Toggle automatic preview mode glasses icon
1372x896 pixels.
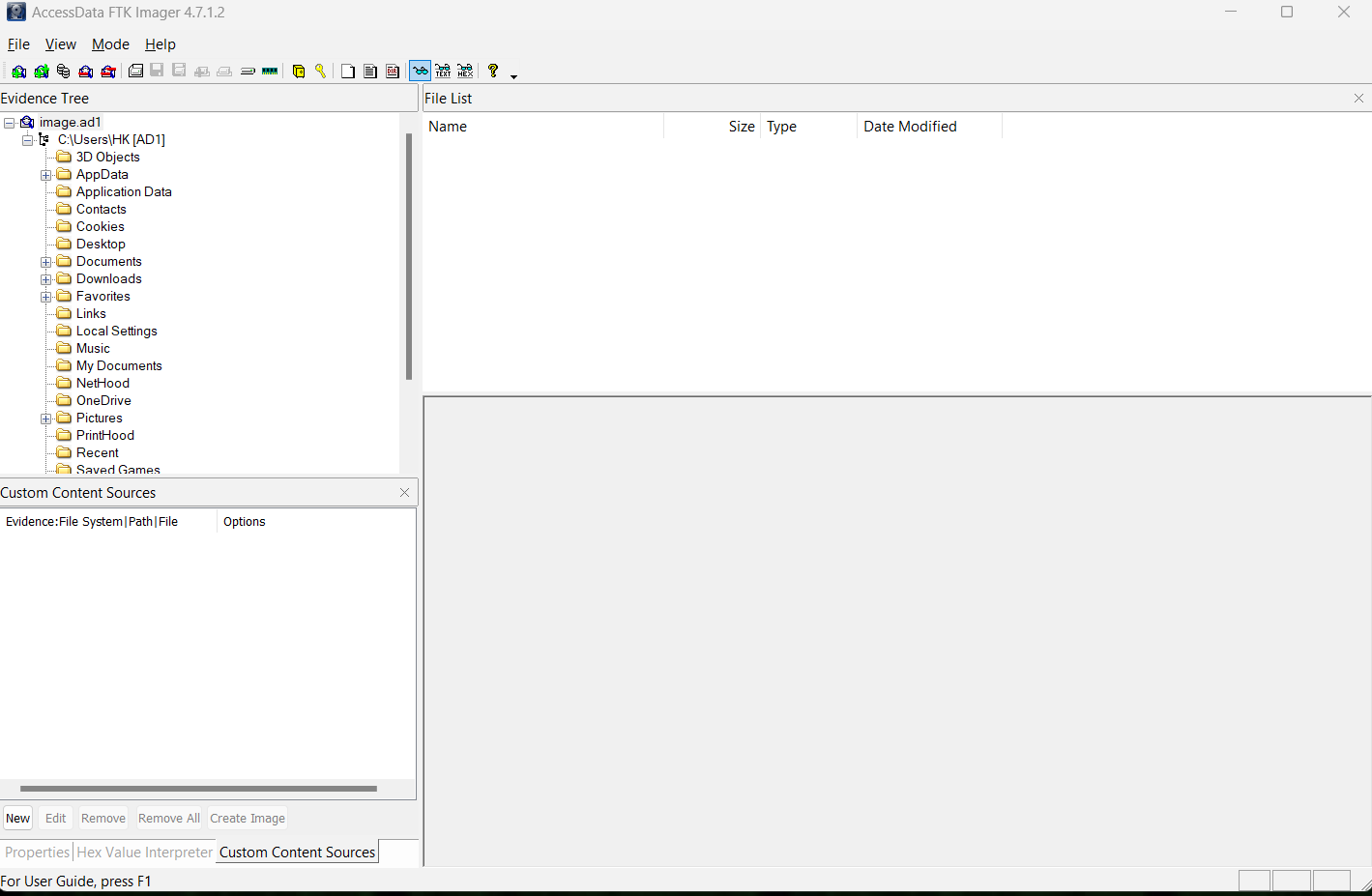click(421, 72)
